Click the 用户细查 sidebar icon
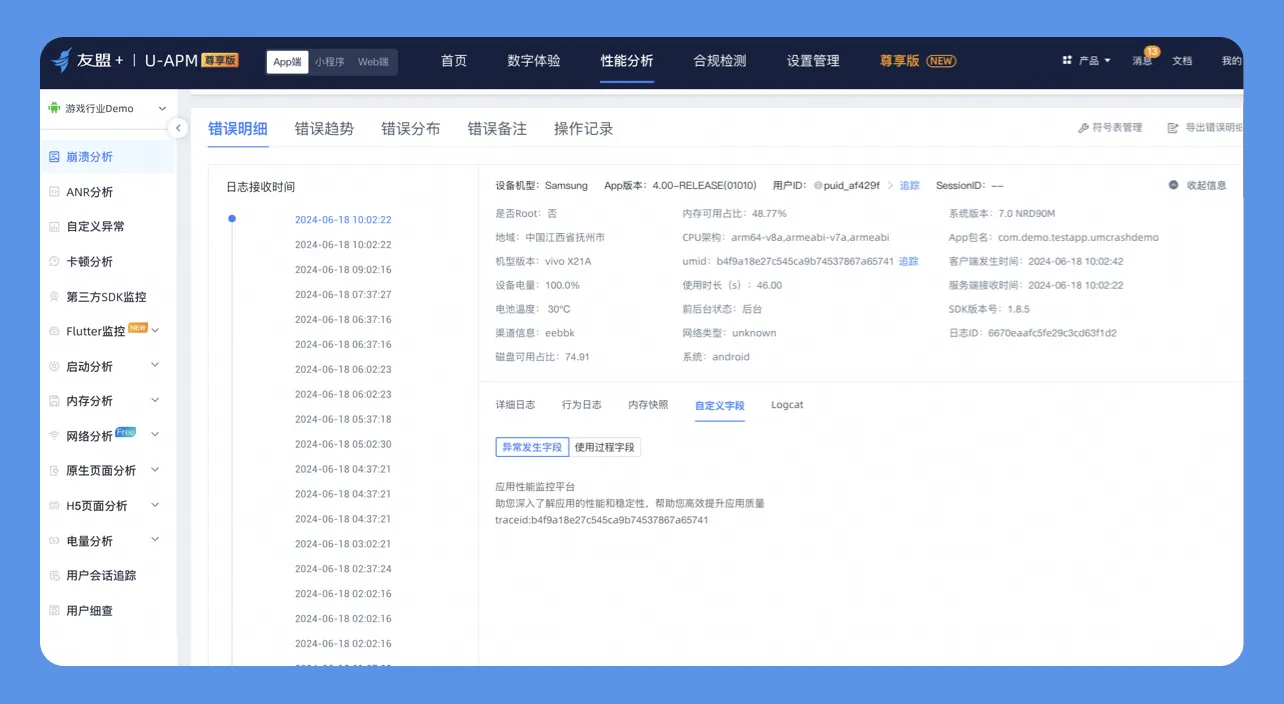Image resolution: width=1284 pixels, height=704 pixels. (54, 610)
